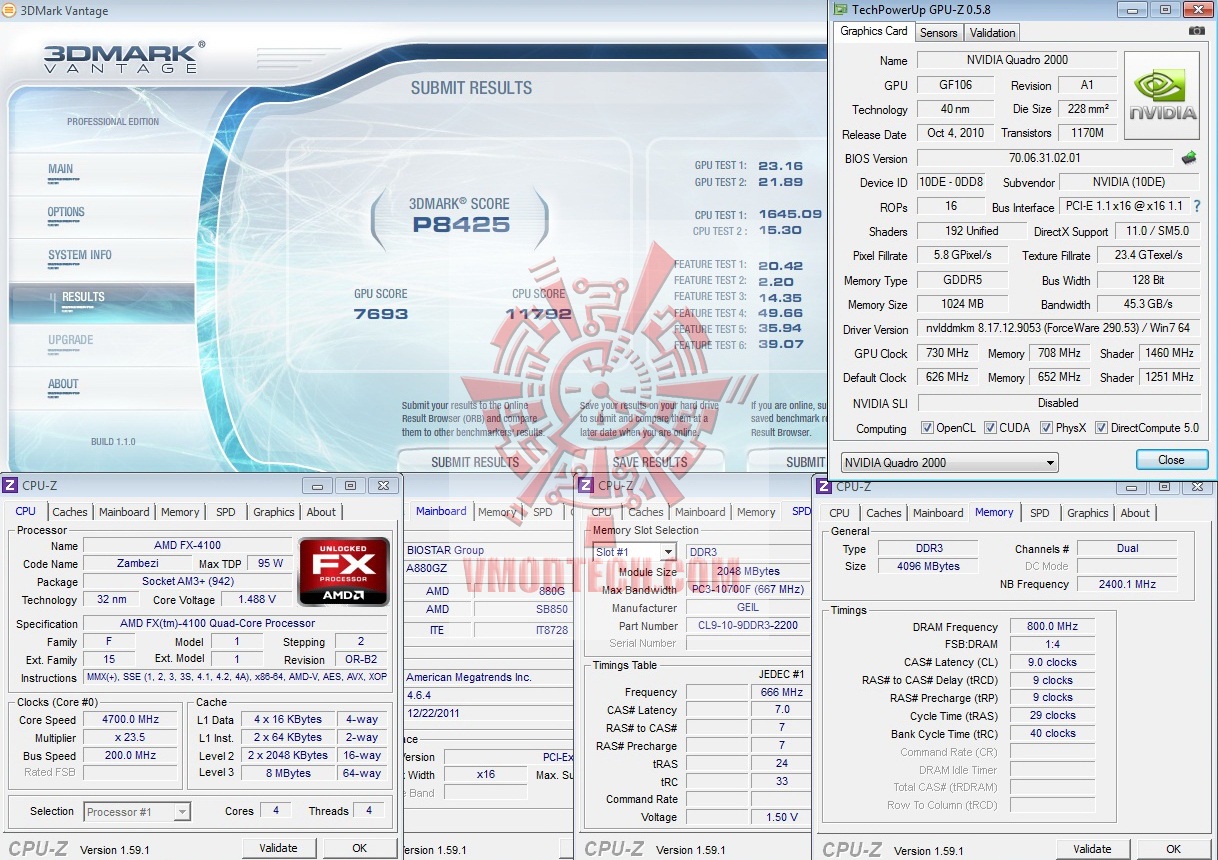The image size is (1218, 860).
Task: Click the Close button in GPU-Z
Action: (1171, 460)
